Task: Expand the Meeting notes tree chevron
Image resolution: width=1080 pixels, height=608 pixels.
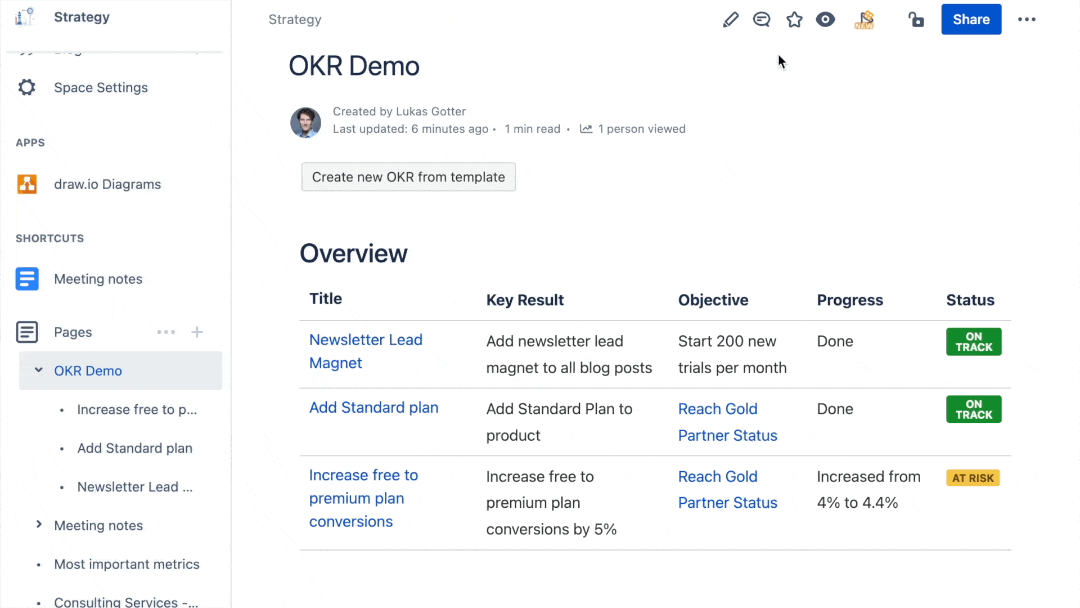Action: pos(39,525)
